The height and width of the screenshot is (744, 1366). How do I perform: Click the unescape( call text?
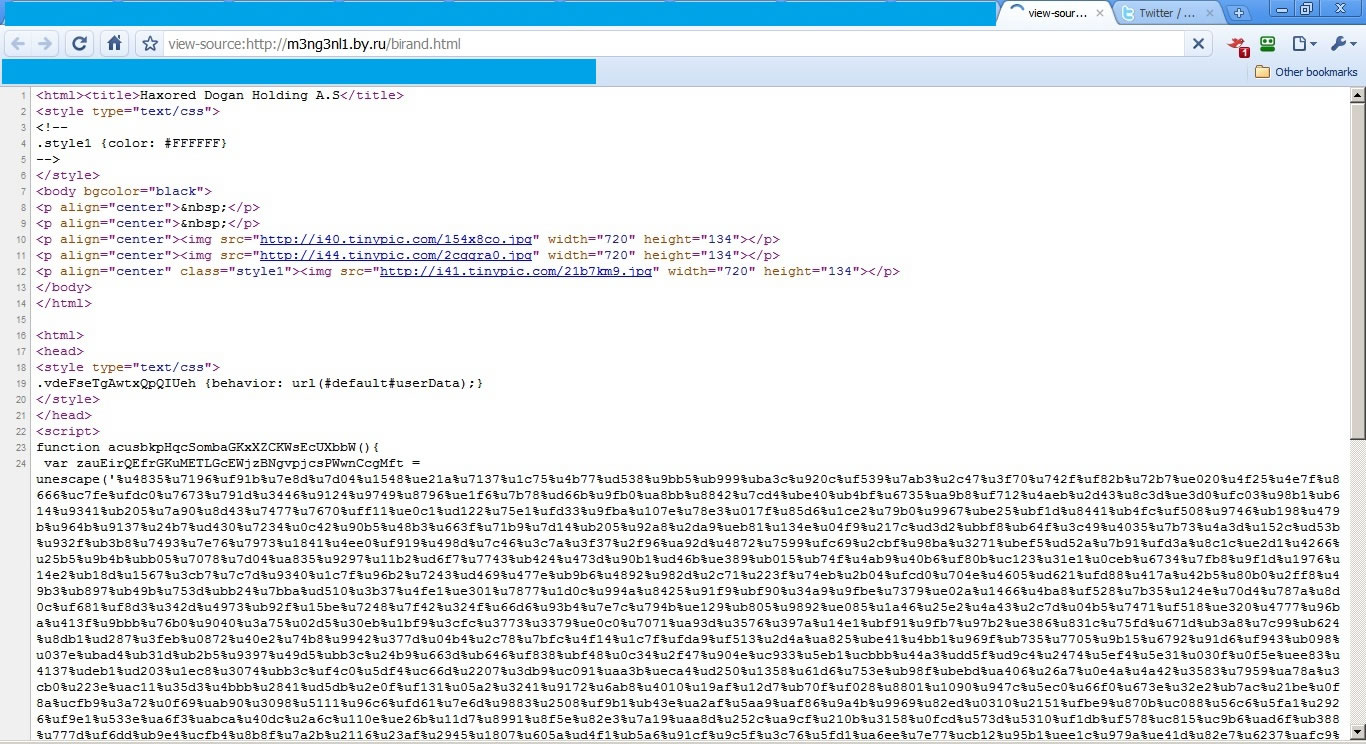click(72, 480)
